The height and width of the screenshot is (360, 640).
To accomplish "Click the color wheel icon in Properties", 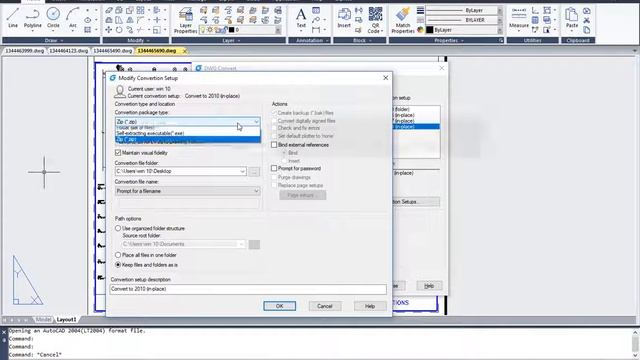I will 420,30.
